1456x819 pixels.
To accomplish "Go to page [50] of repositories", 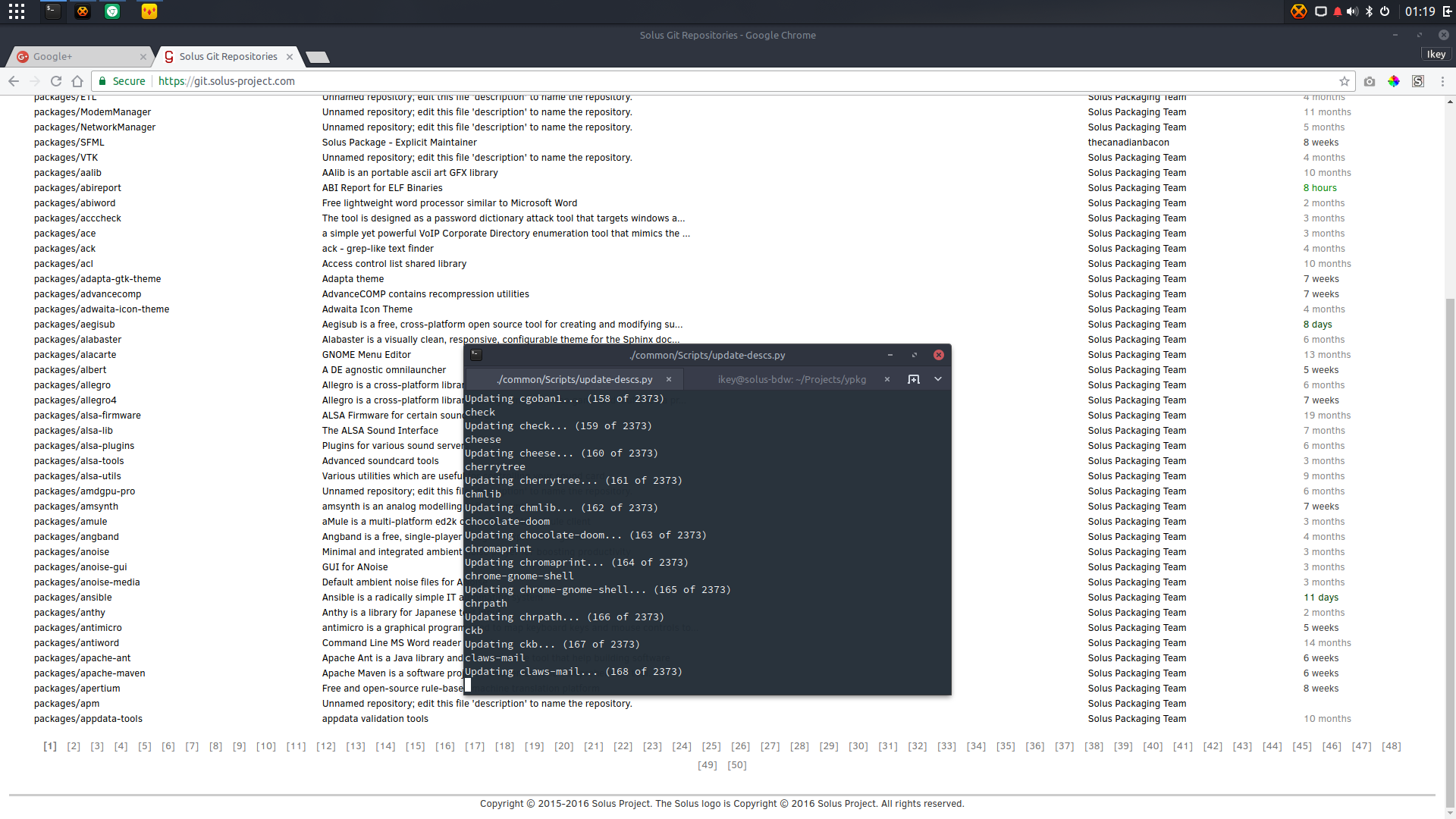I will click(737, 765).
